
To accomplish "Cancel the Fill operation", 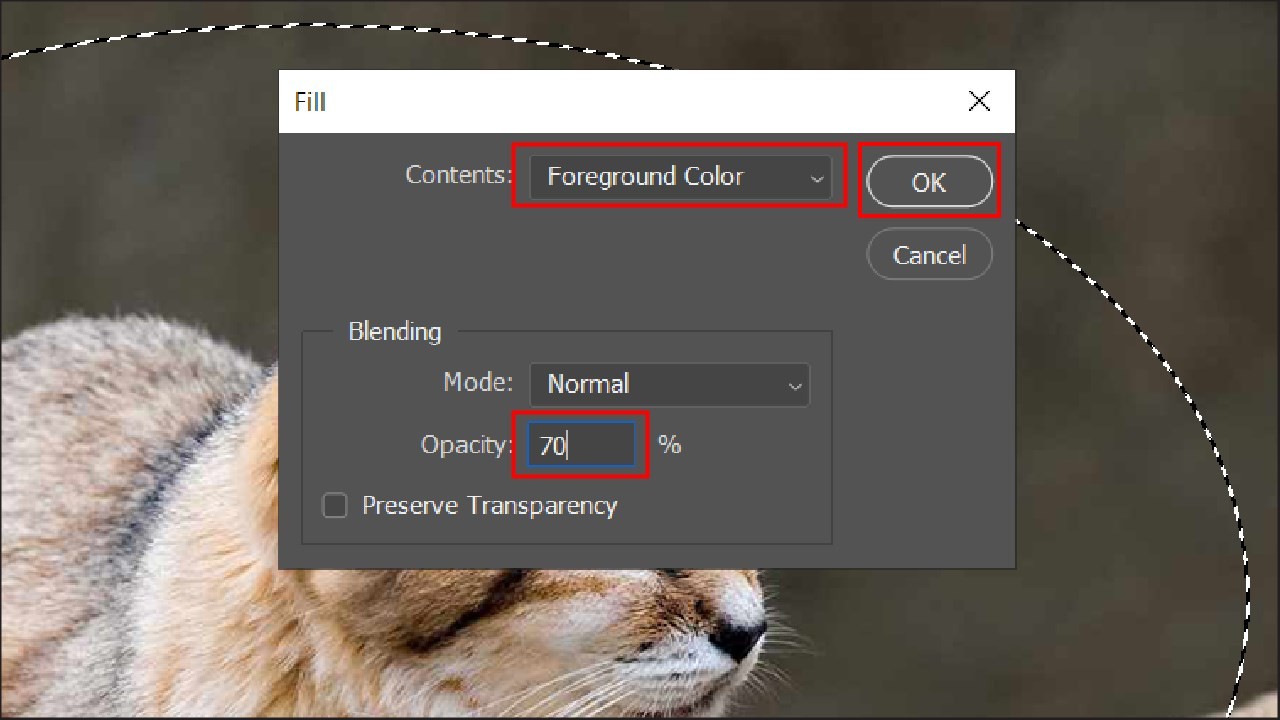I will coord(928,254).
